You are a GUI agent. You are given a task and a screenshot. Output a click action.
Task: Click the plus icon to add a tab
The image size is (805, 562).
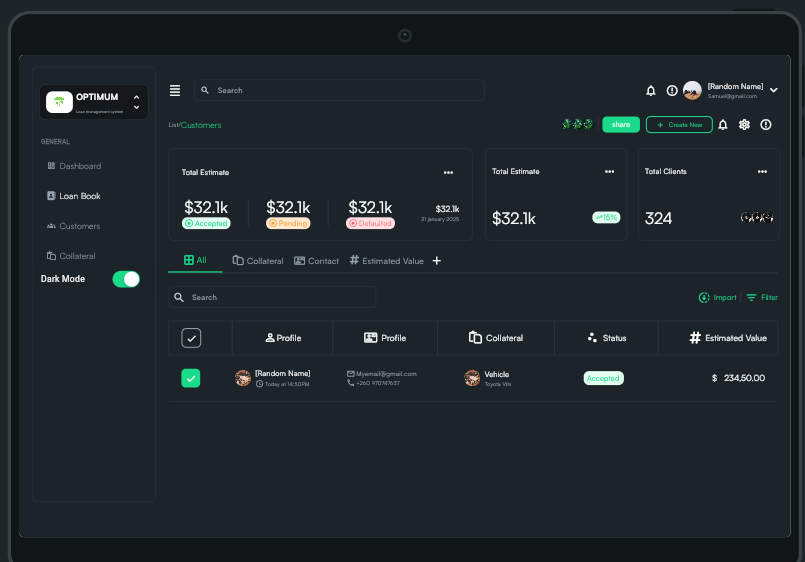pyautogui.click(x=436, y=261)
